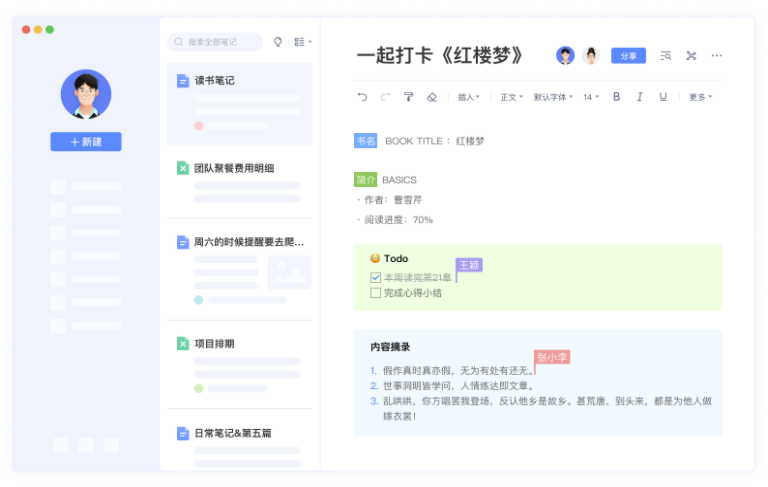
Task: Open the 插入 insert dropdown
Action: 469,97
